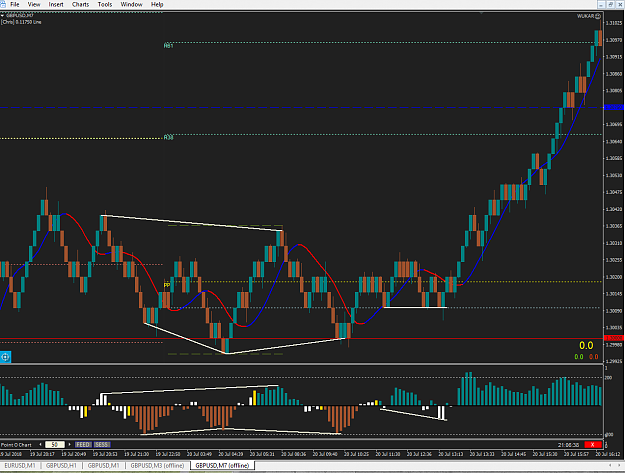Click the 21:06:38 clock text
The image size is (625, 473).
(x=568, y=444)
